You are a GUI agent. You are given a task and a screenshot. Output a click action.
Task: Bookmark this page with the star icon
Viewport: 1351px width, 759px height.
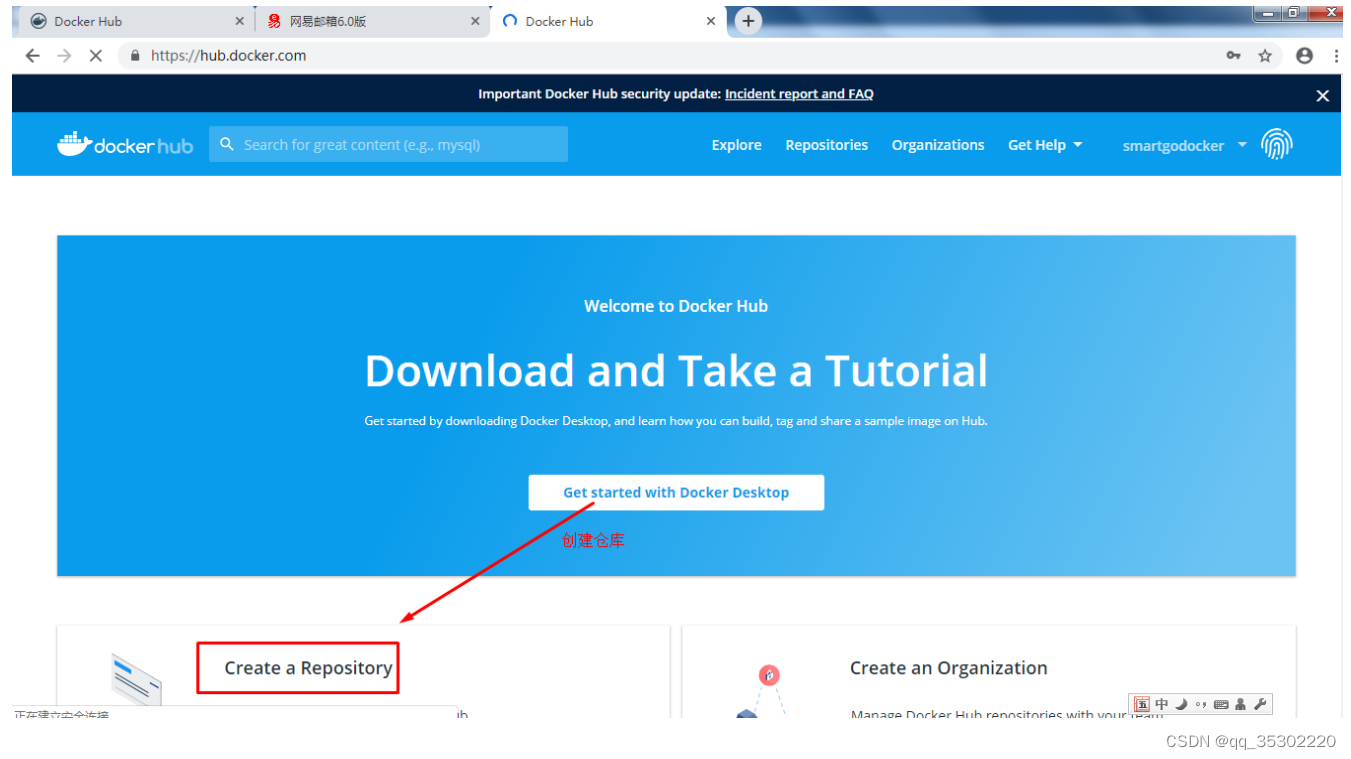(1265, 56)
